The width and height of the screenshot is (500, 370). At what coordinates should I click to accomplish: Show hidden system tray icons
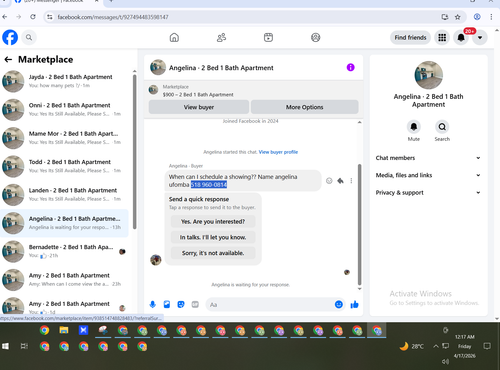[436, 346]
